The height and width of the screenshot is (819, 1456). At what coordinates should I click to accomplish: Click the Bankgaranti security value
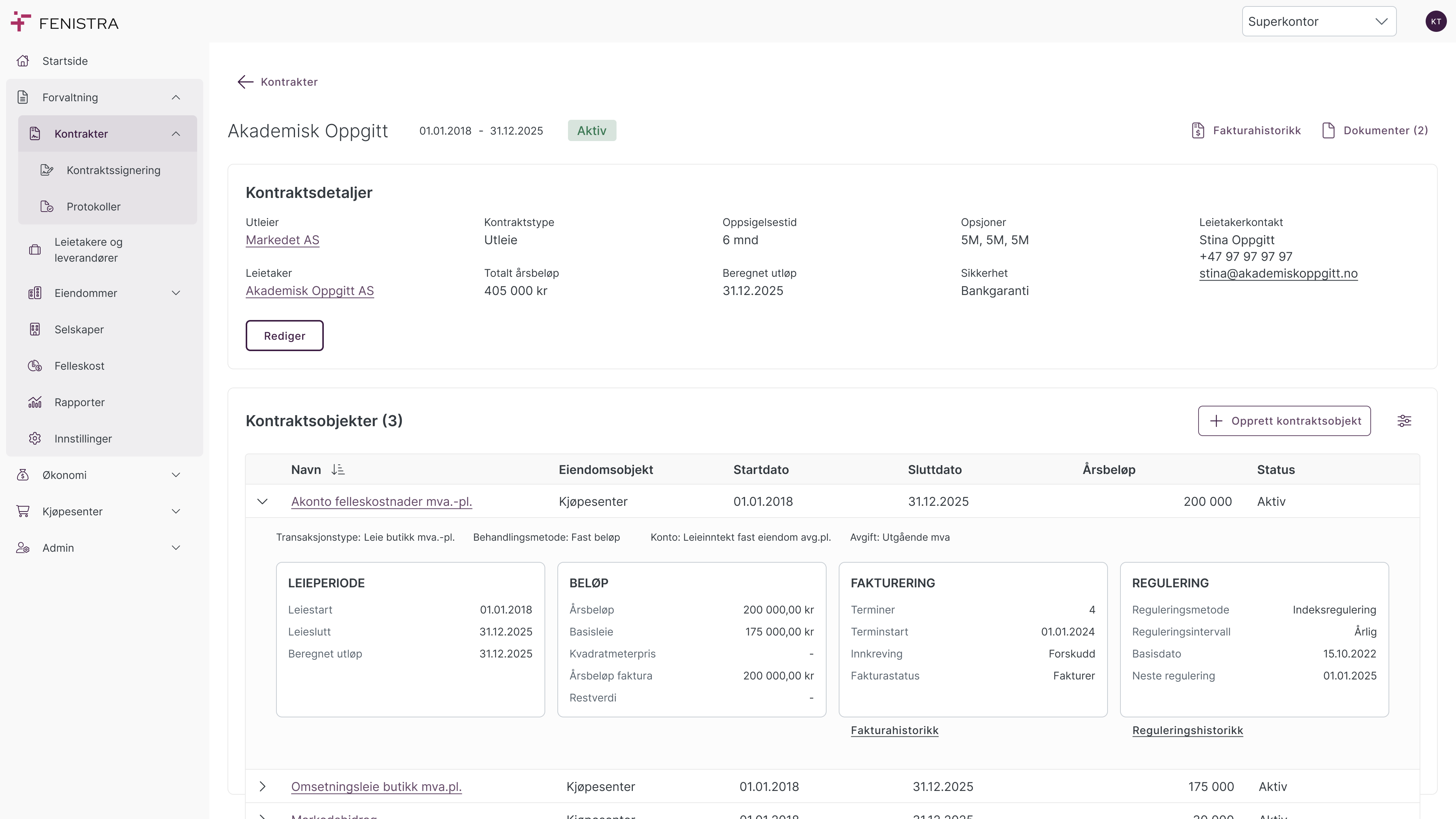995,291
